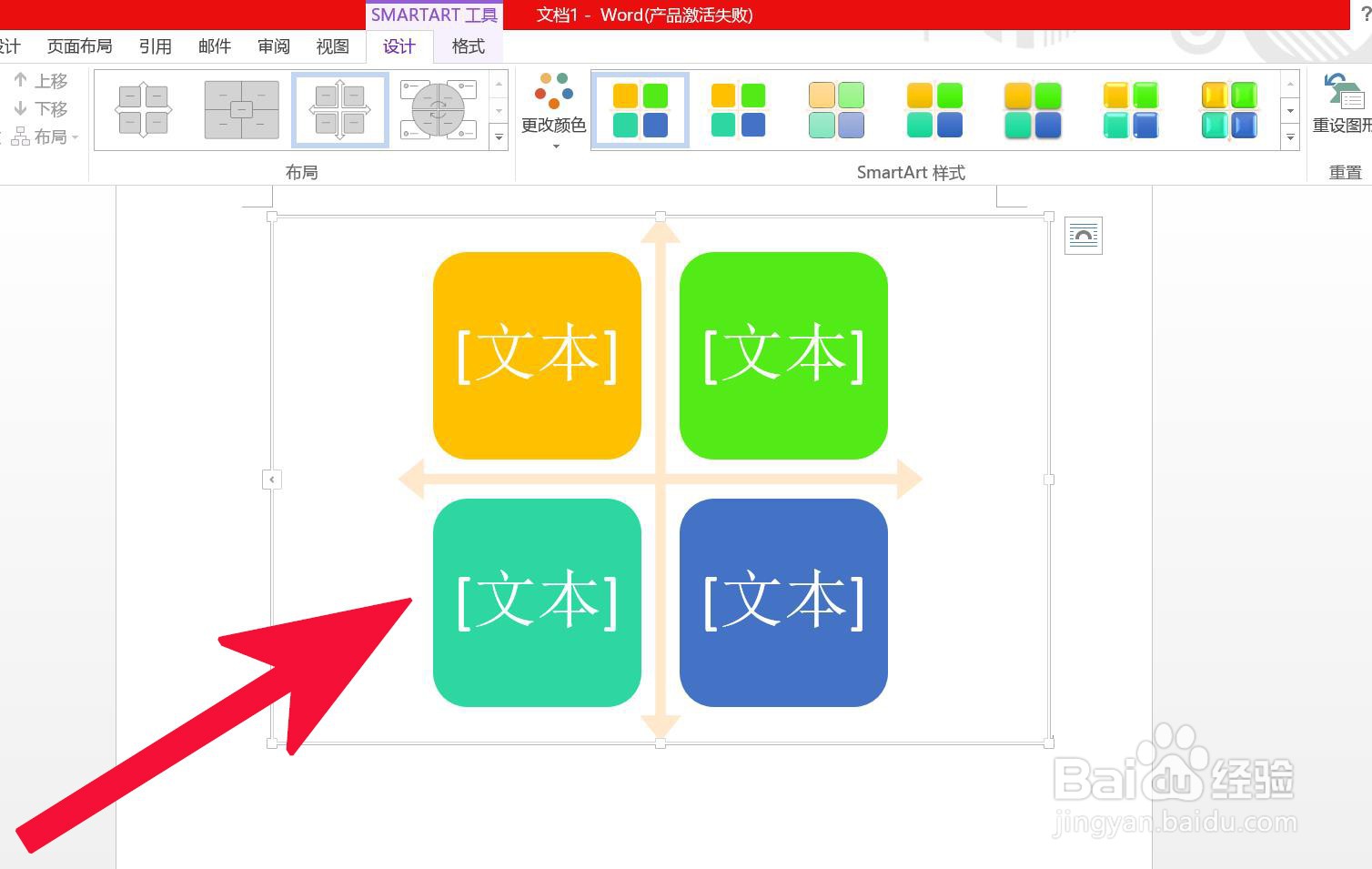
Task: Apply the sixth SmartArt style, glossy Polished
Action: pyautogui.click(x=1131, y=110)
